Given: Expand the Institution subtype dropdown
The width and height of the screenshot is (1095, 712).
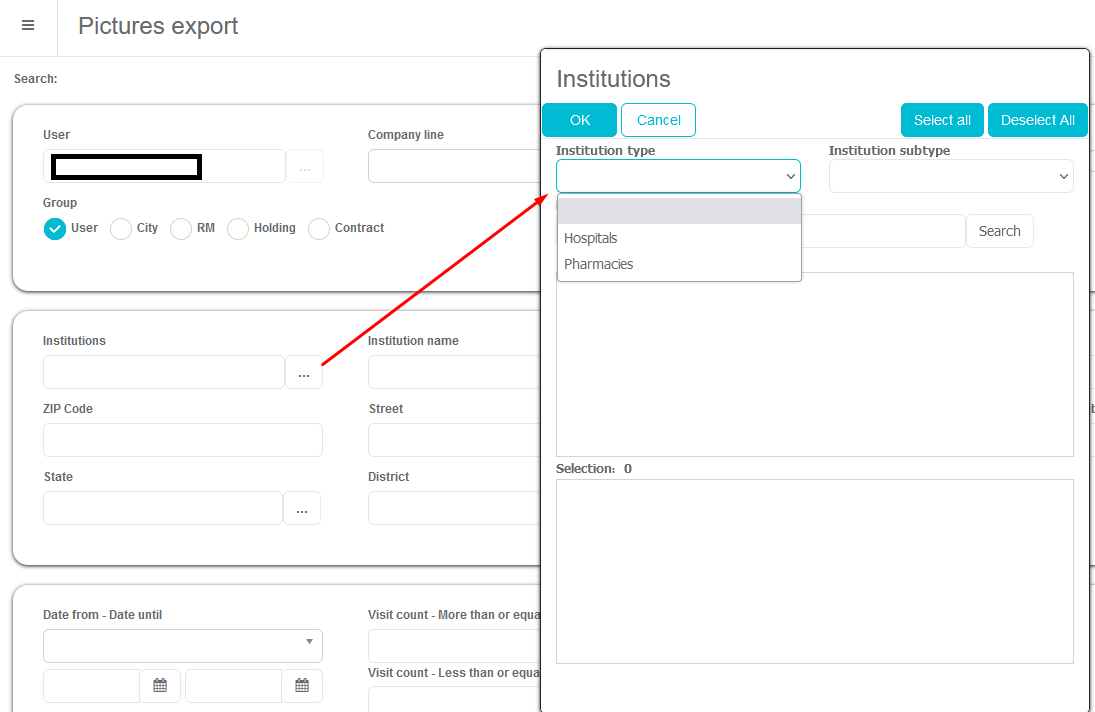Looking at the screenshot, I should point(950,176).
